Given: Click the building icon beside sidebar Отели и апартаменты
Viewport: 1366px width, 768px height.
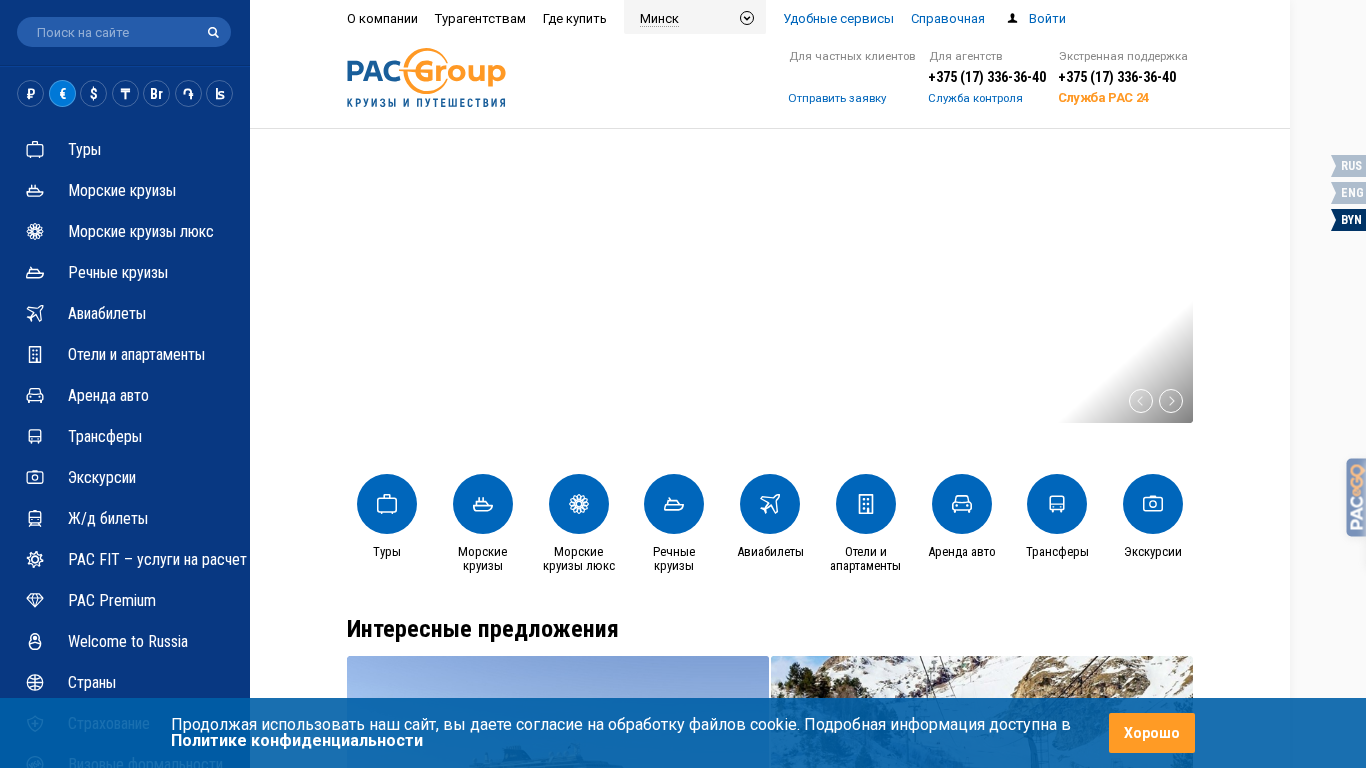Looking at the screenshot, I should click(x=35, y=354).
